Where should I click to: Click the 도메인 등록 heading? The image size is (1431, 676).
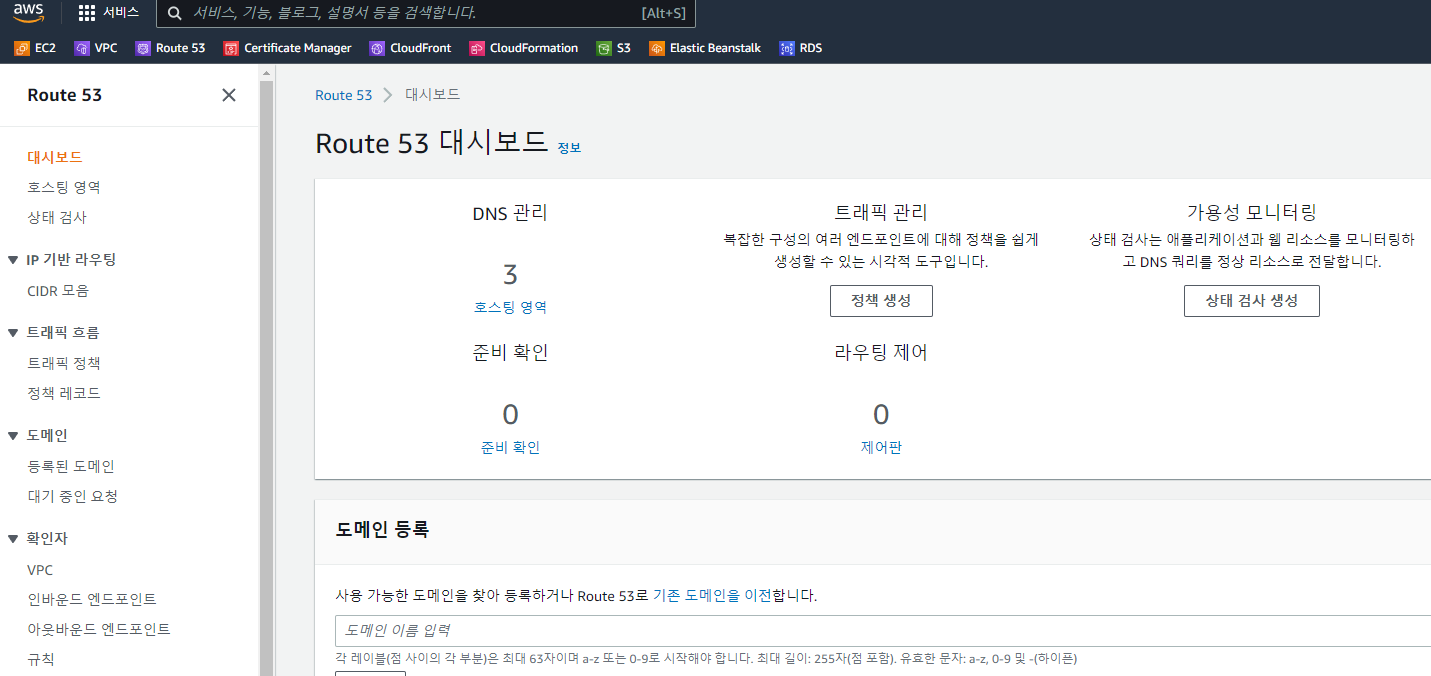coord(382,530)
